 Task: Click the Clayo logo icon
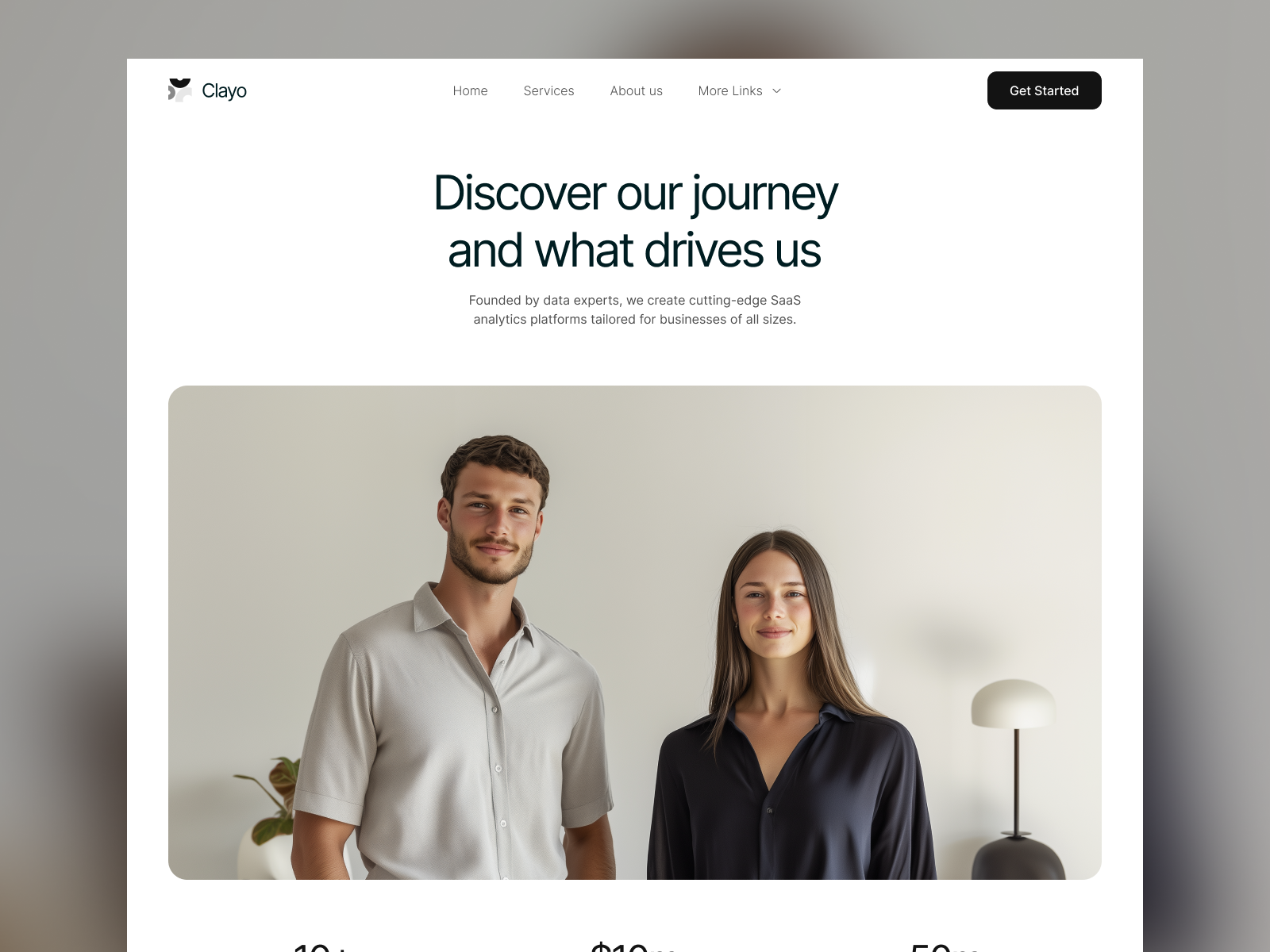(180, 90)
